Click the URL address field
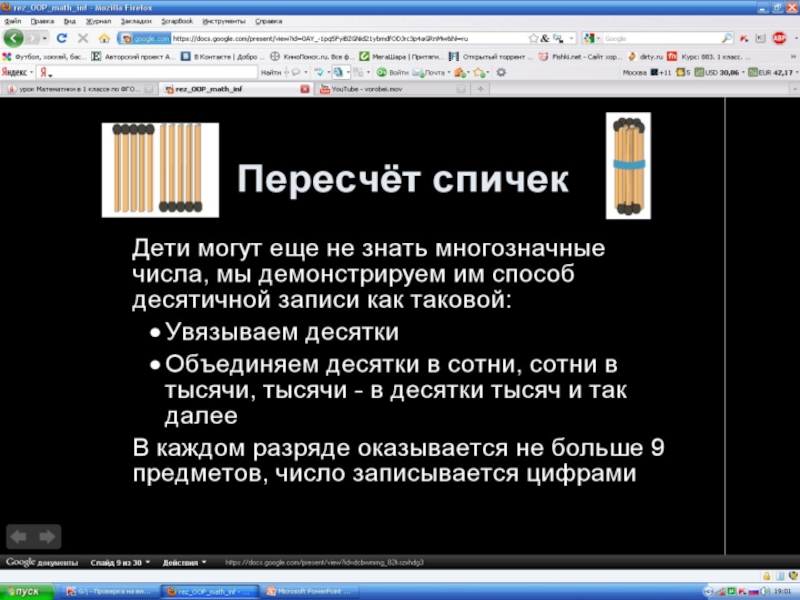Image resolution: width=800 pixels, height=600 pixels. pyautogui.click(x=349, y=38)
